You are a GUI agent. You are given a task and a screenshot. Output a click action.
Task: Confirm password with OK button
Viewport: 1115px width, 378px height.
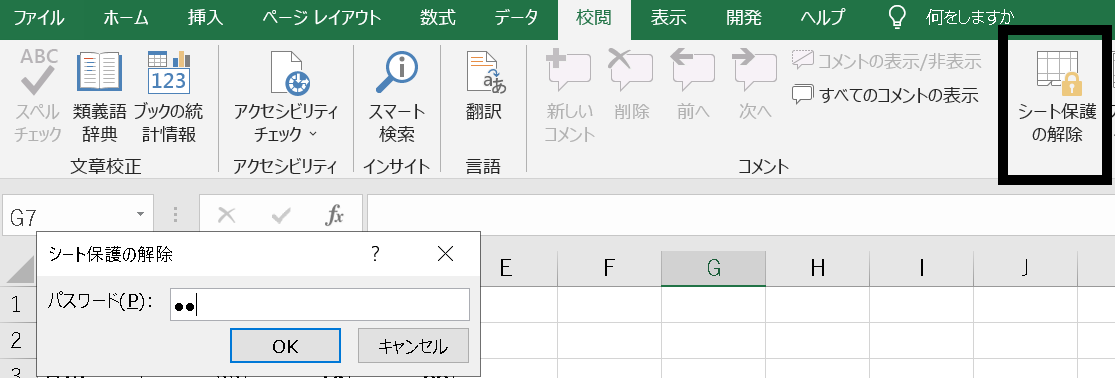click(285, 346)
